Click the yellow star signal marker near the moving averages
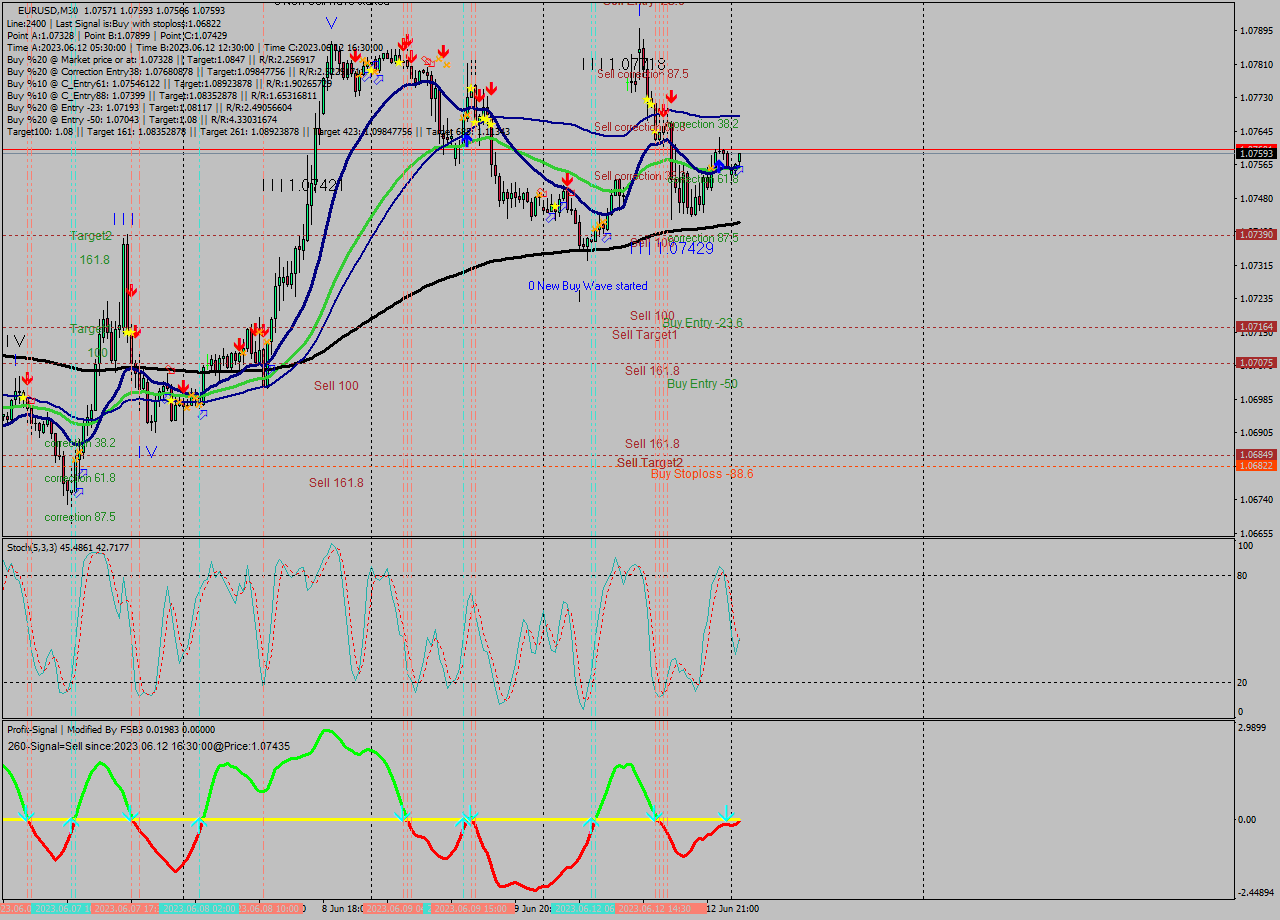The image size is (1280, 920). (x=483, y=119)
